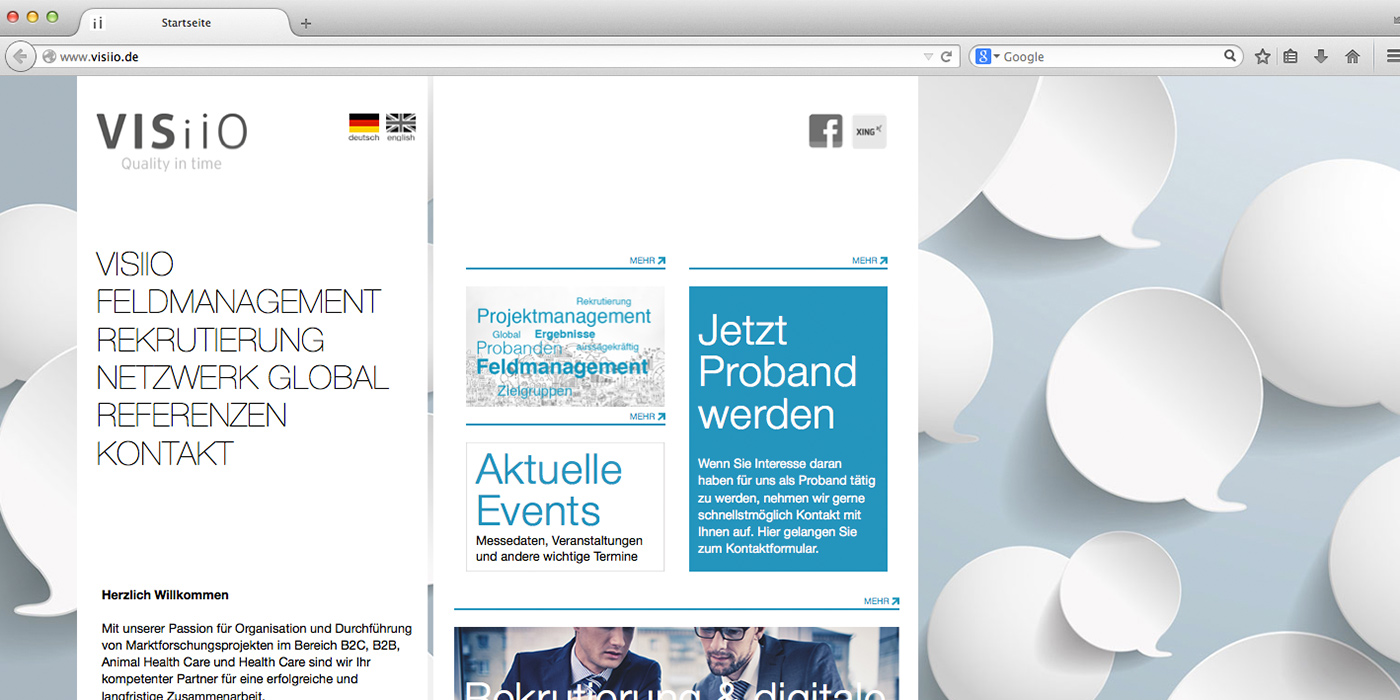Click the Rekrutierung banner photo of businessmen
Viewport: 1400px width, 700px height.
click(676, 663)
